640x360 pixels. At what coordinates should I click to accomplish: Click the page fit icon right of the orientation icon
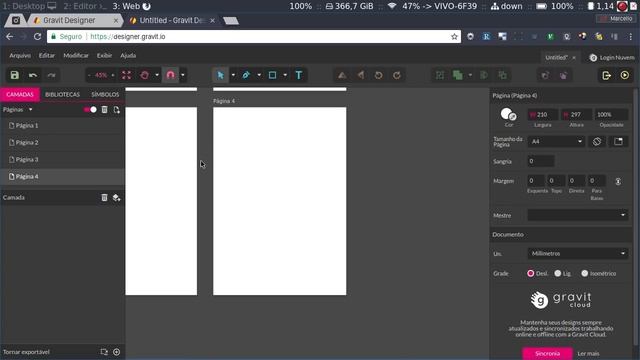[x=618, y=141]
